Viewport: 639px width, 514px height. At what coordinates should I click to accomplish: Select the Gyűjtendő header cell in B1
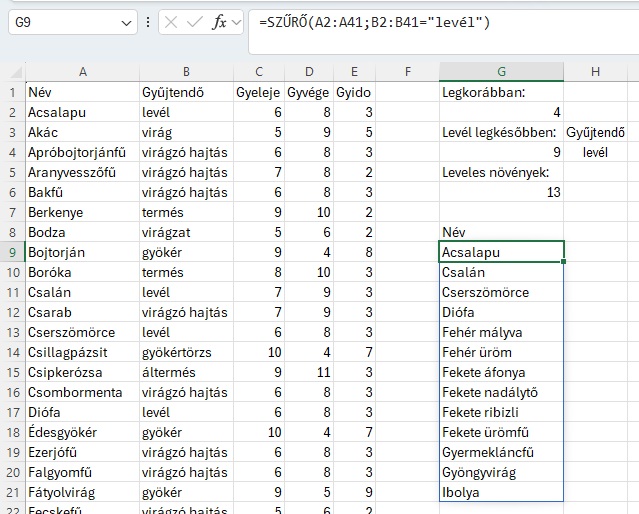185,92
